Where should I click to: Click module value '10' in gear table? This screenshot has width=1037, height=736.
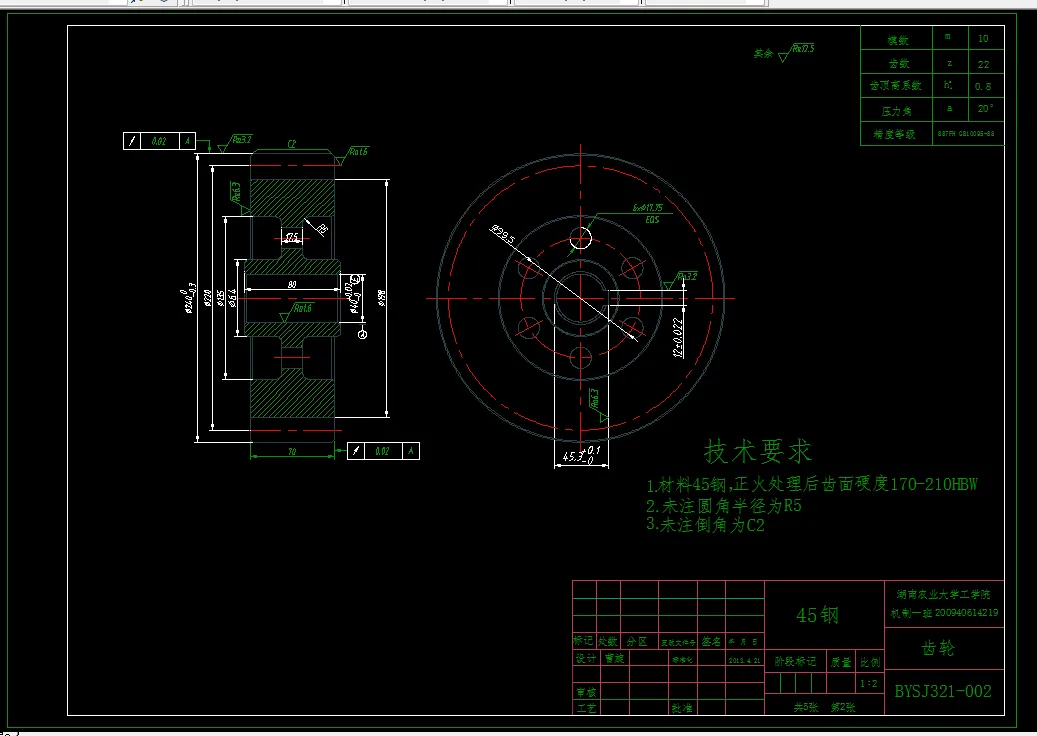983,38
